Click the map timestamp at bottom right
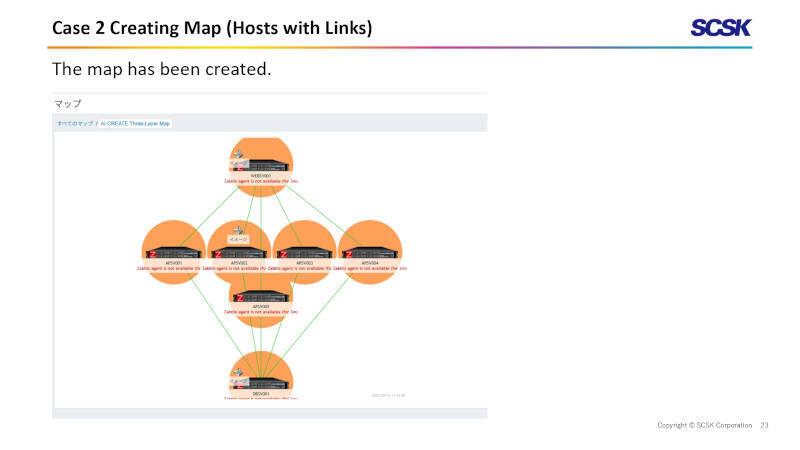This screenshot has height=450, width=800. (x=388, y=395)
